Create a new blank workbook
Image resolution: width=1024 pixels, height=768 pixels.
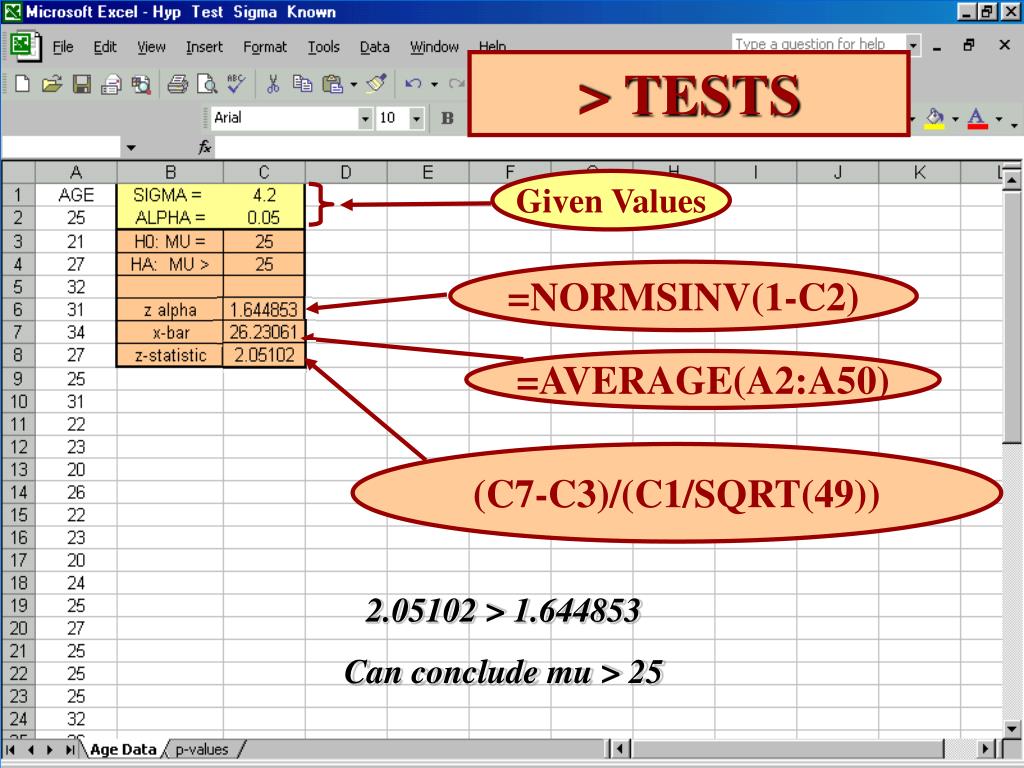tap(23, 84)
